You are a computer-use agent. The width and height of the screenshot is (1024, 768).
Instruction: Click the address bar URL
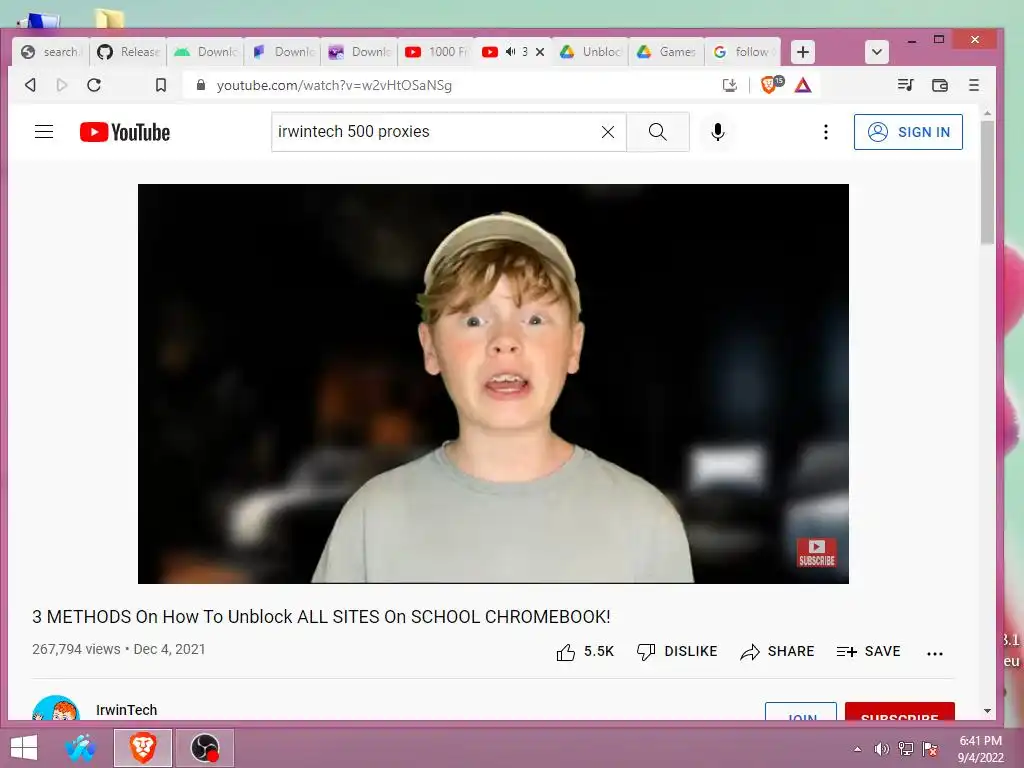[x=334, y=85]
